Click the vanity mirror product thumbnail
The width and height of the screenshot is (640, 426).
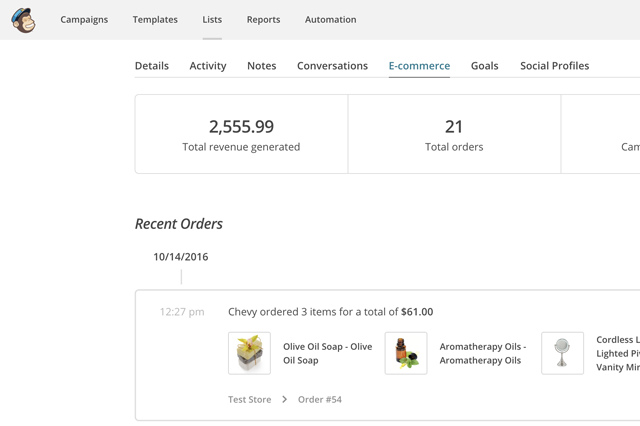[562, 353]
